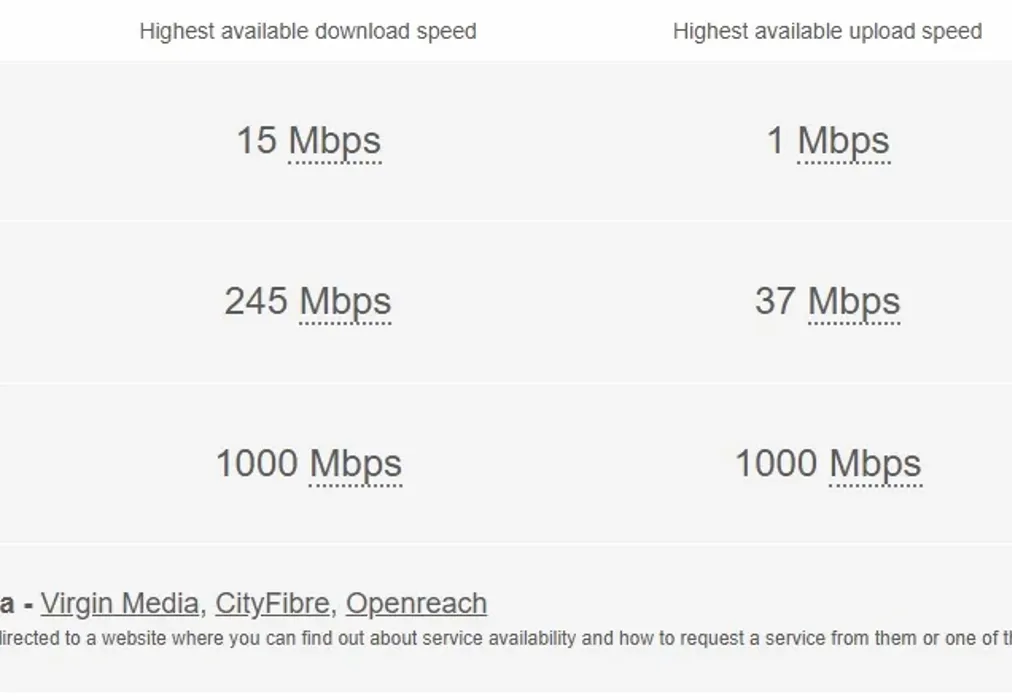Click Mbps abbreviation beside 1 upload
Viewport: 1012px width, 700px height.
coord(843,141)
